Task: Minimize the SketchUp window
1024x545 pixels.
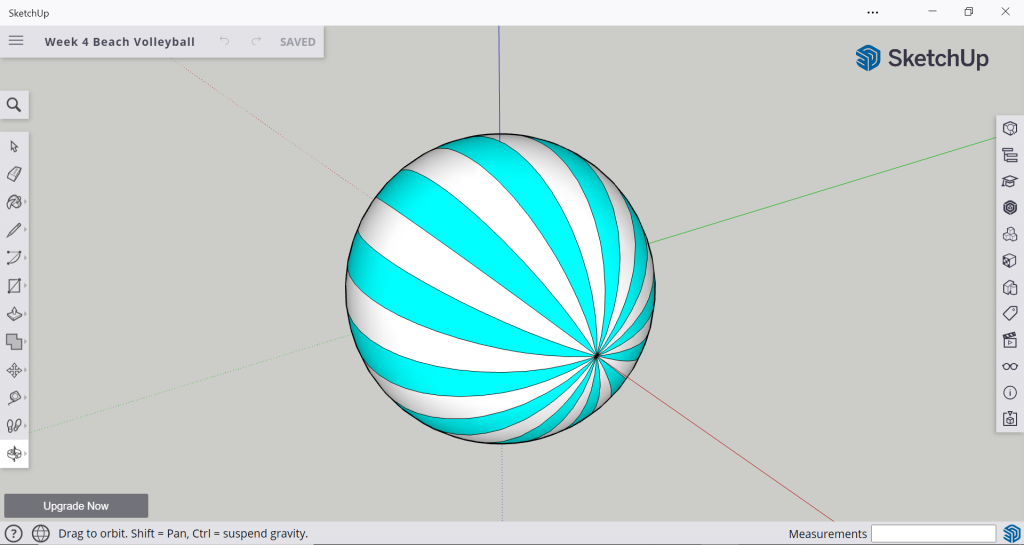Action: (931, 12)
